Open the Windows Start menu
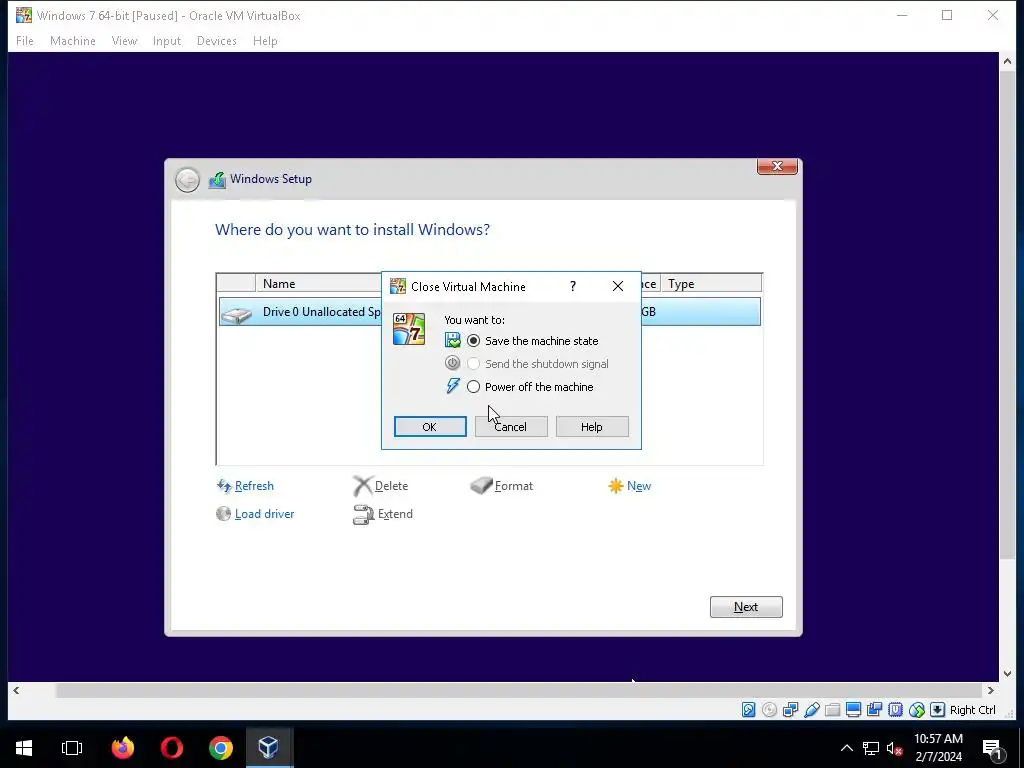This screenshot has width=1024, height=768. pyautogui.click(x=24, y=748)
